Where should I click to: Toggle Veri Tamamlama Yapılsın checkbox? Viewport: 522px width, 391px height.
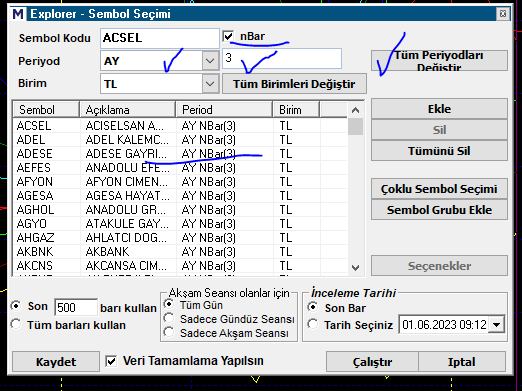pyautogui.click(x=111, y=361)
